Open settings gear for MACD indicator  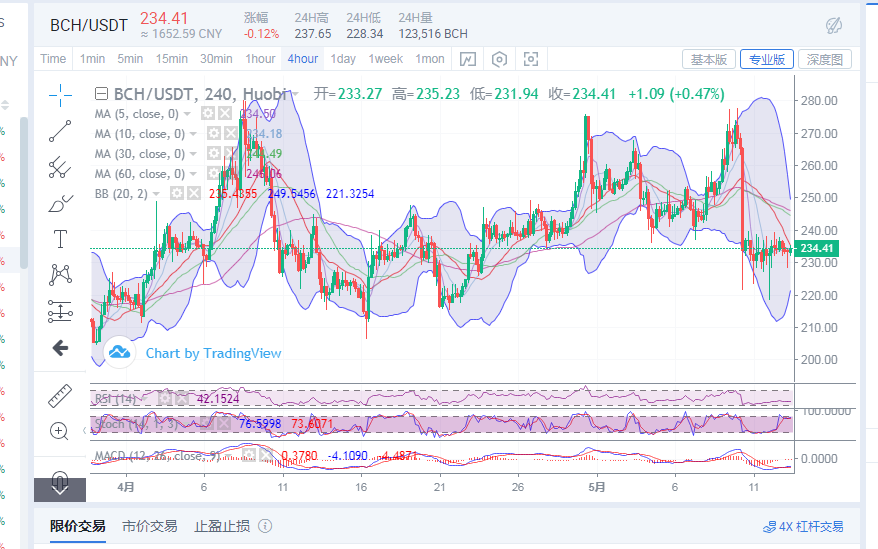tap(249, 455)
